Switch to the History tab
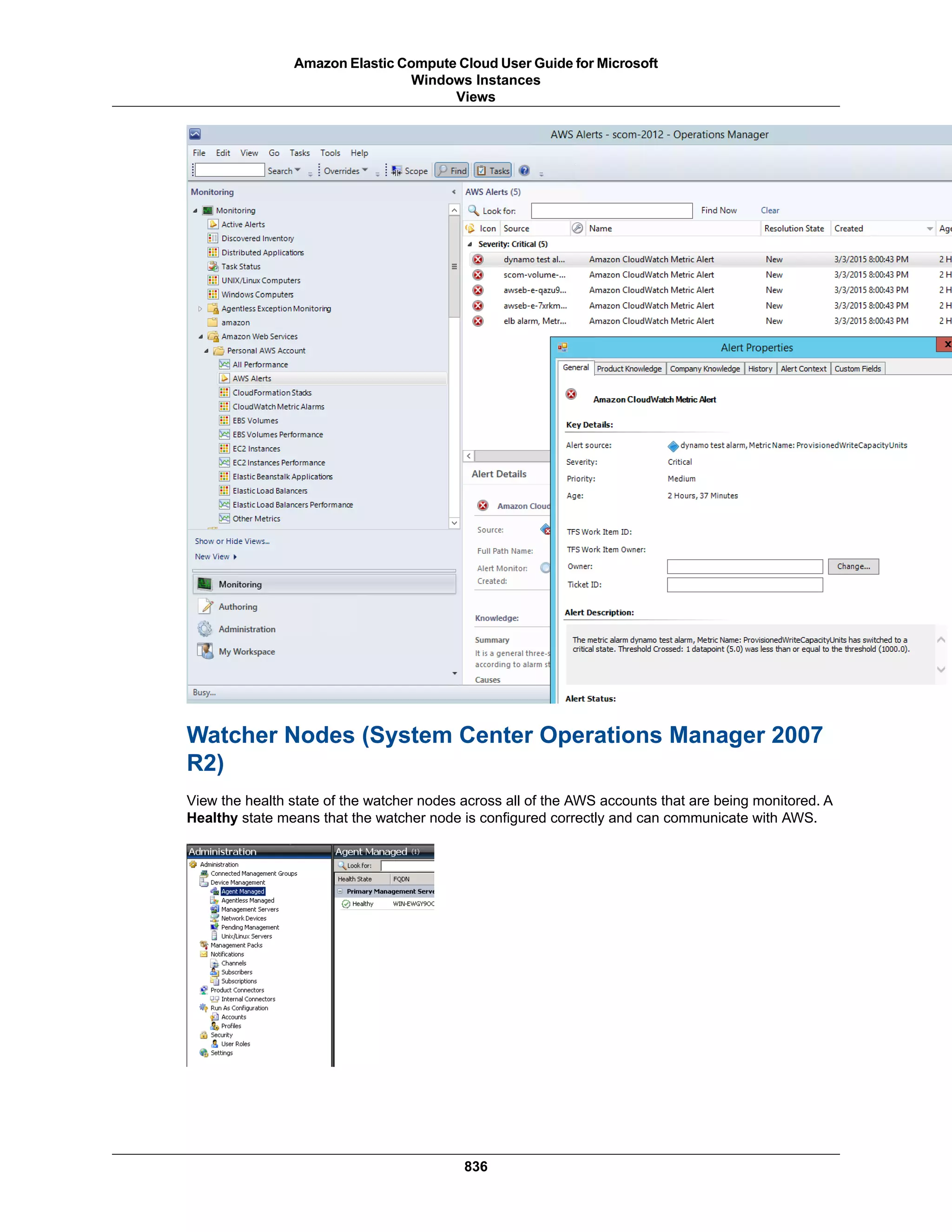Image resolution: width=952 pixels, height=1232 pixels. [760, 369]
